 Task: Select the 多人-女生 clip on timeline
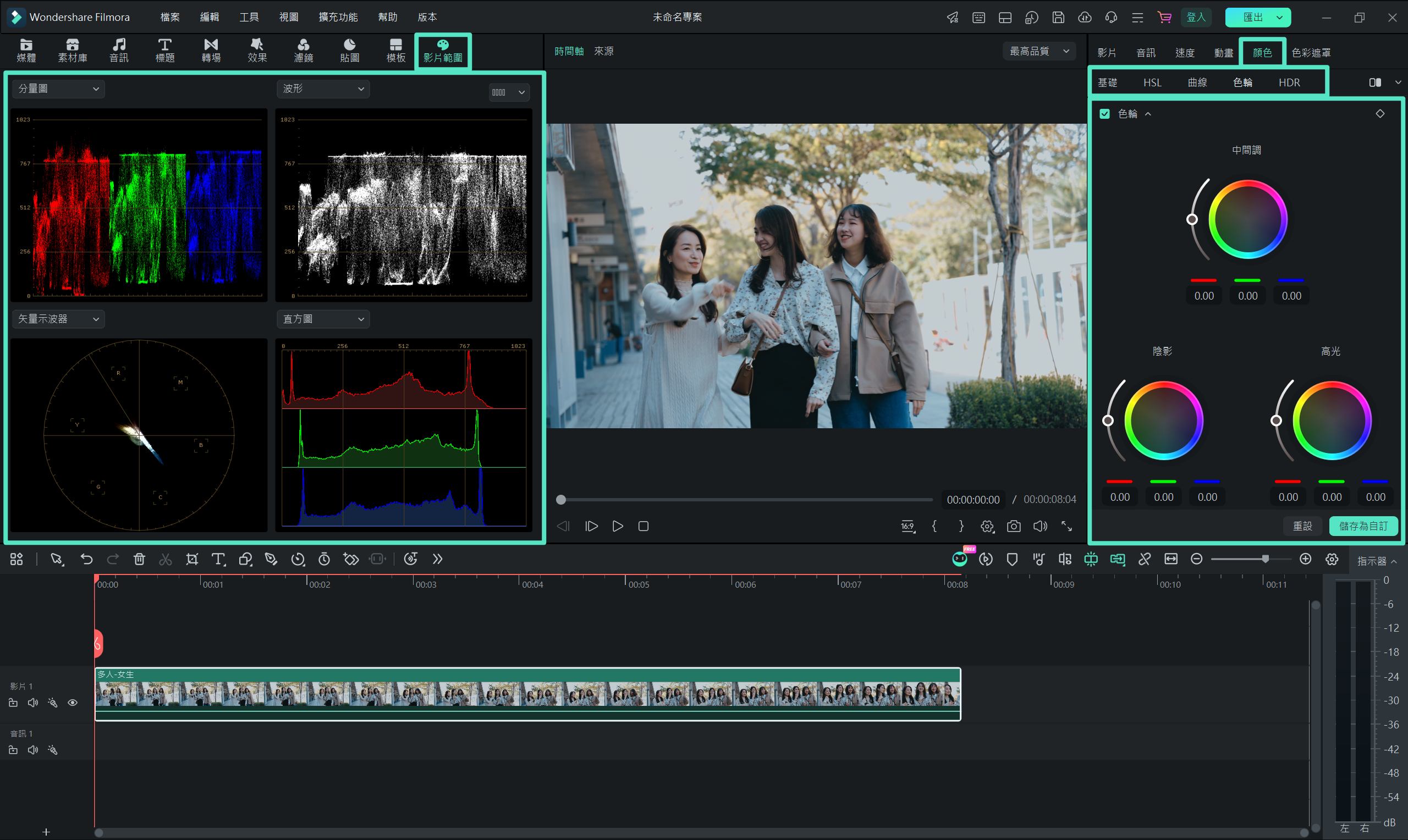click(527, 694)
